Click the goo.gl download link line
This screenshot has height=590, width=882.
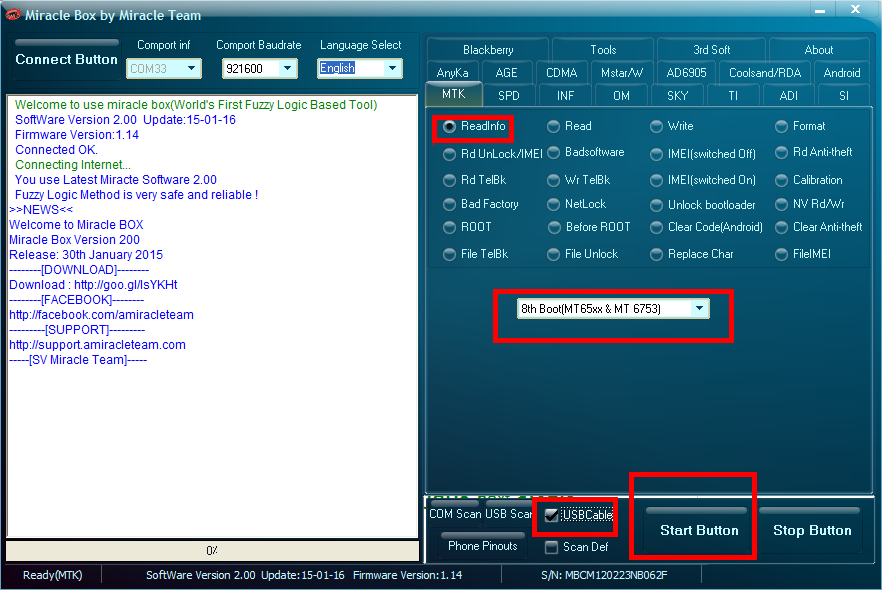point(93,285)
